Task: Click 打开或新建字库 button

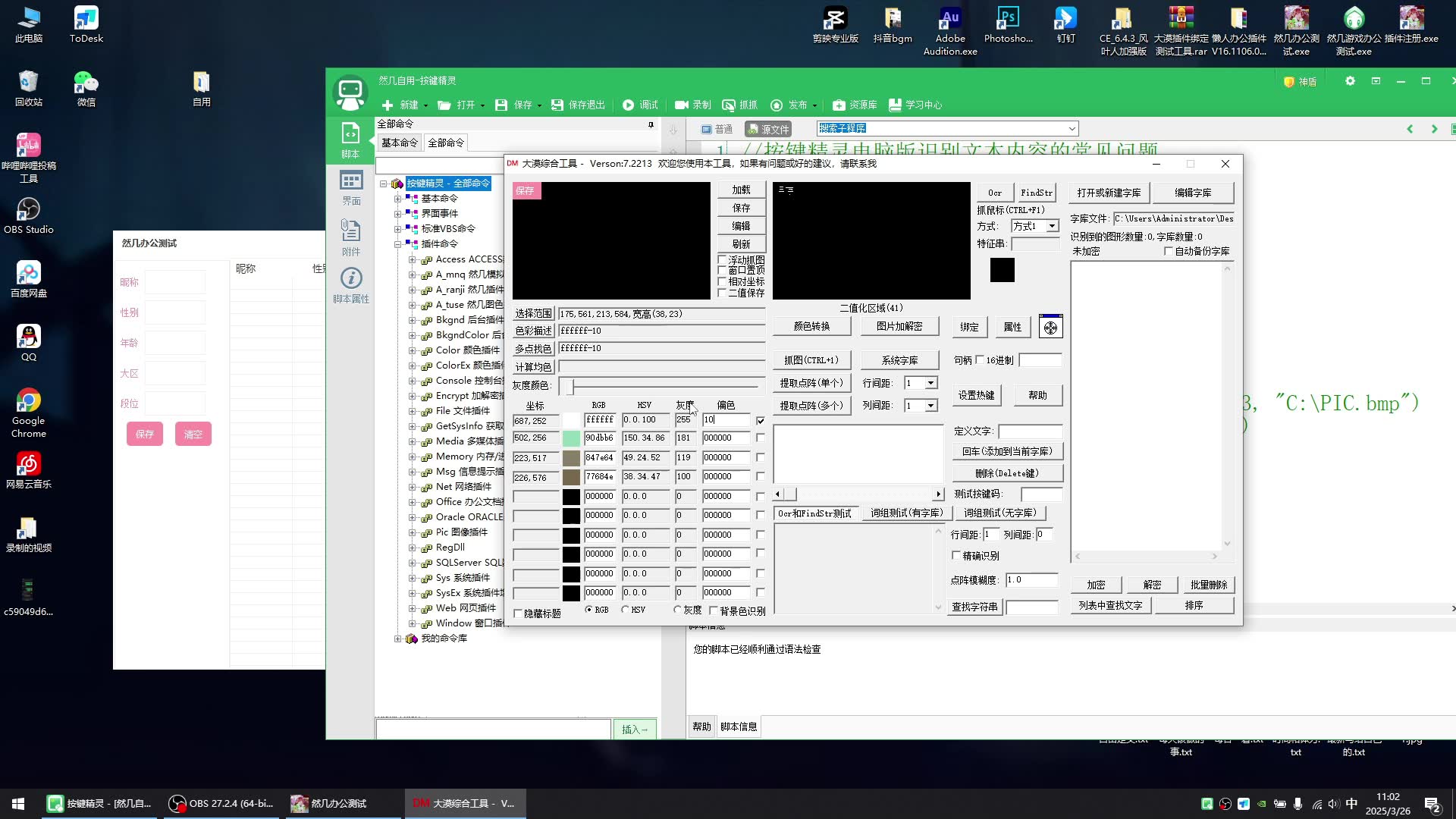Action: (x=1109, y=193)
